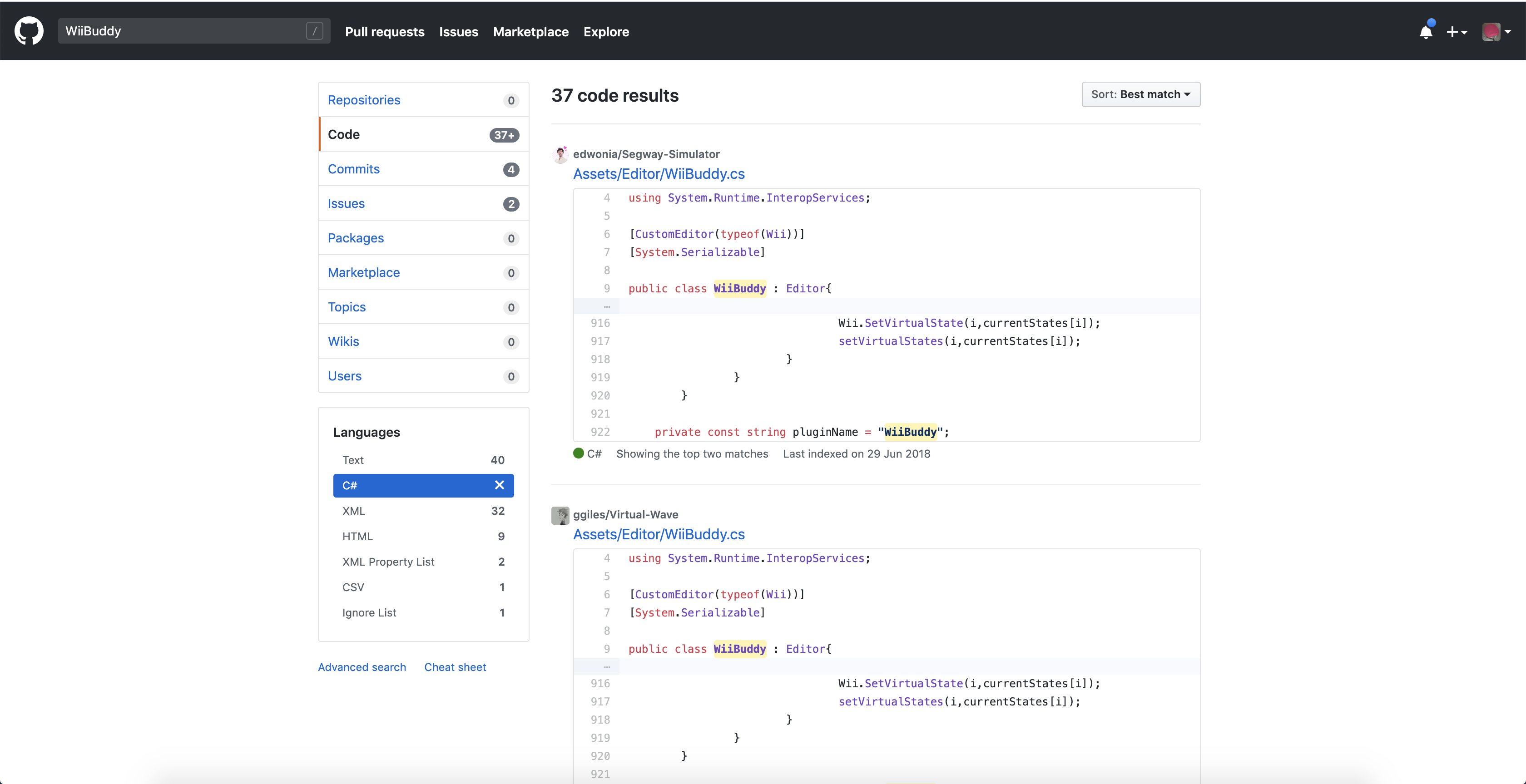Select Repositories in the search sidebar
This screenshot has height=784, width=1526.
point(423,100)
